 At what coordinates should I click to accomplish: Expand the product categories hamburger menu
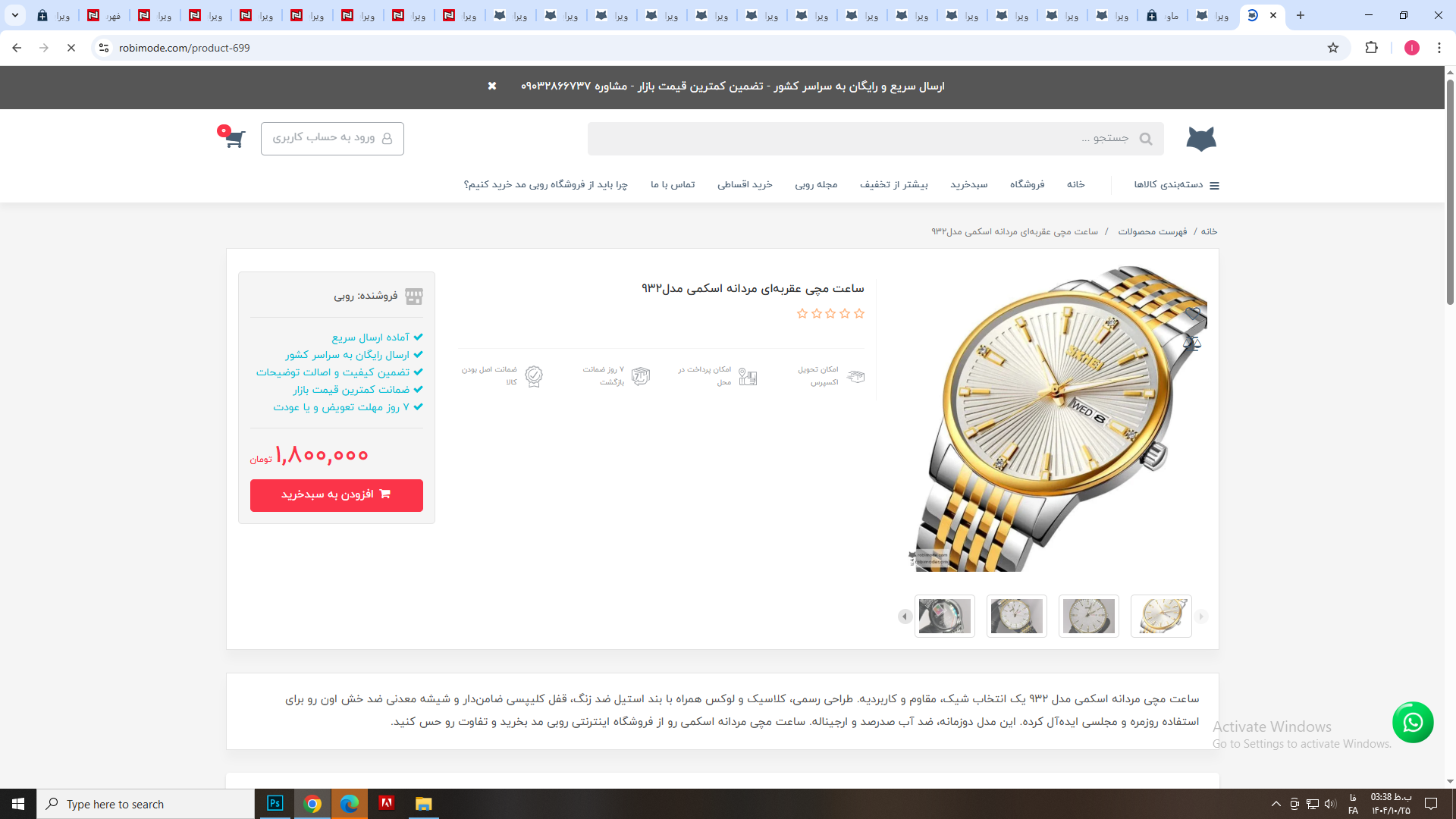[x=1213, y=185]
